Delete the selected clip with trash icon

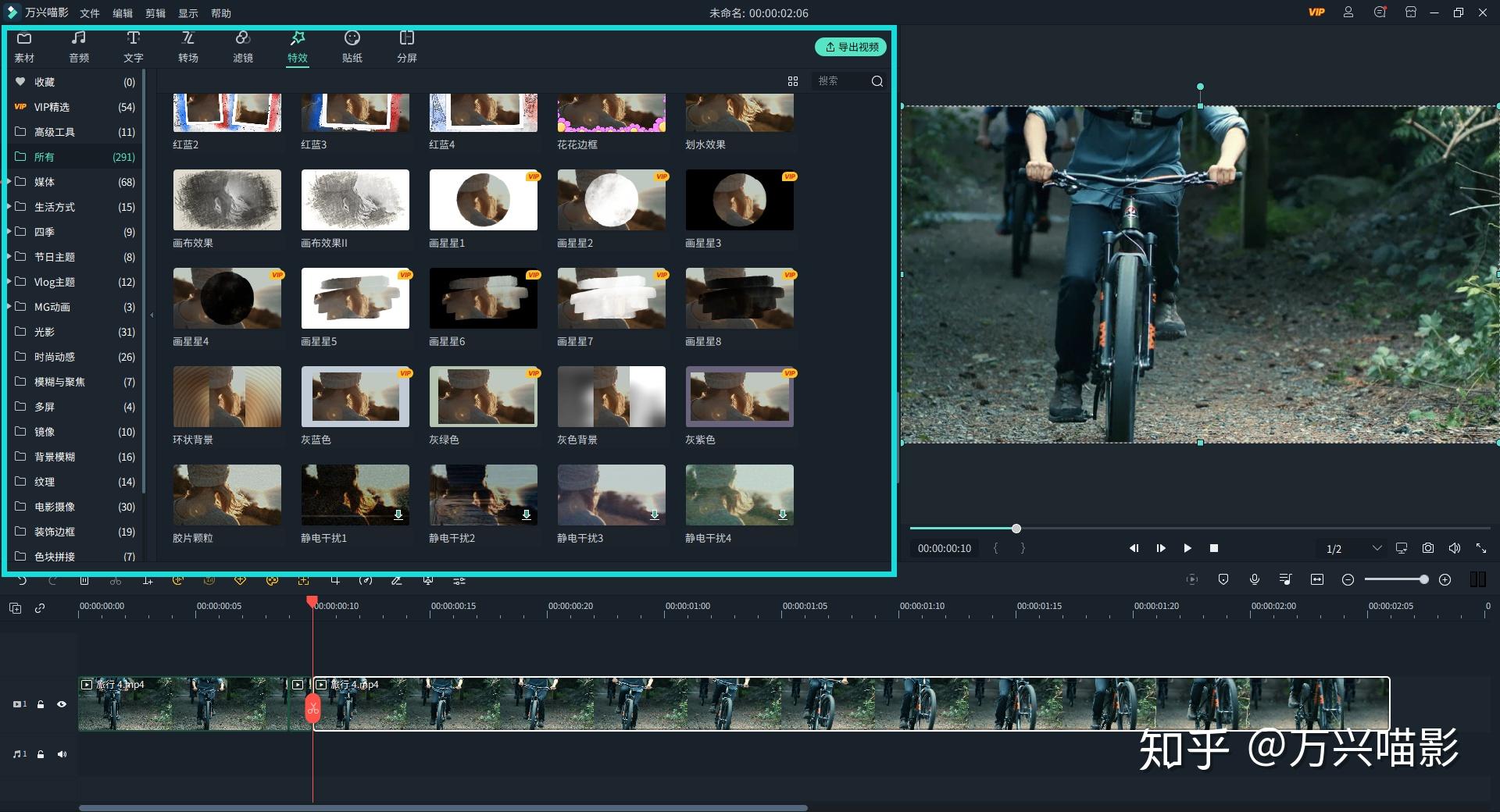pos(84,580)
